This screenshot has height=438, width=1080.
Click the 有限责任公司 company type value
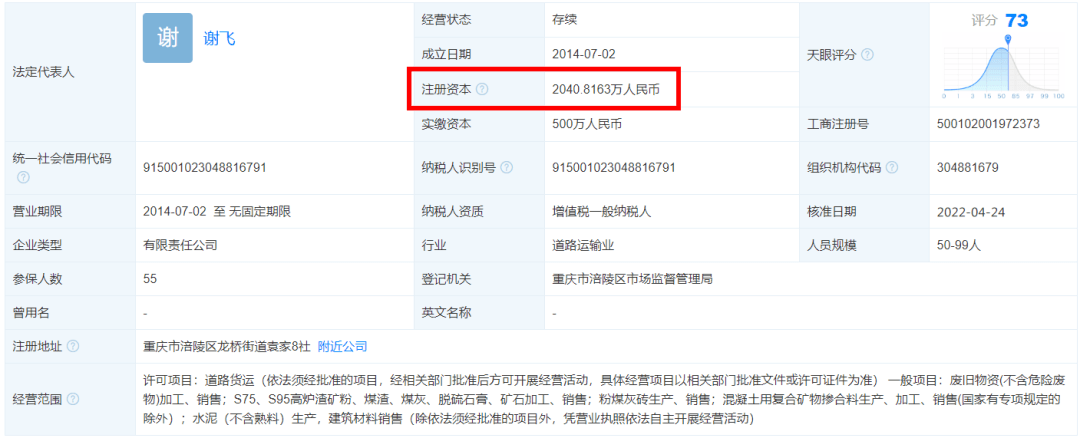[x=180, y=244]
